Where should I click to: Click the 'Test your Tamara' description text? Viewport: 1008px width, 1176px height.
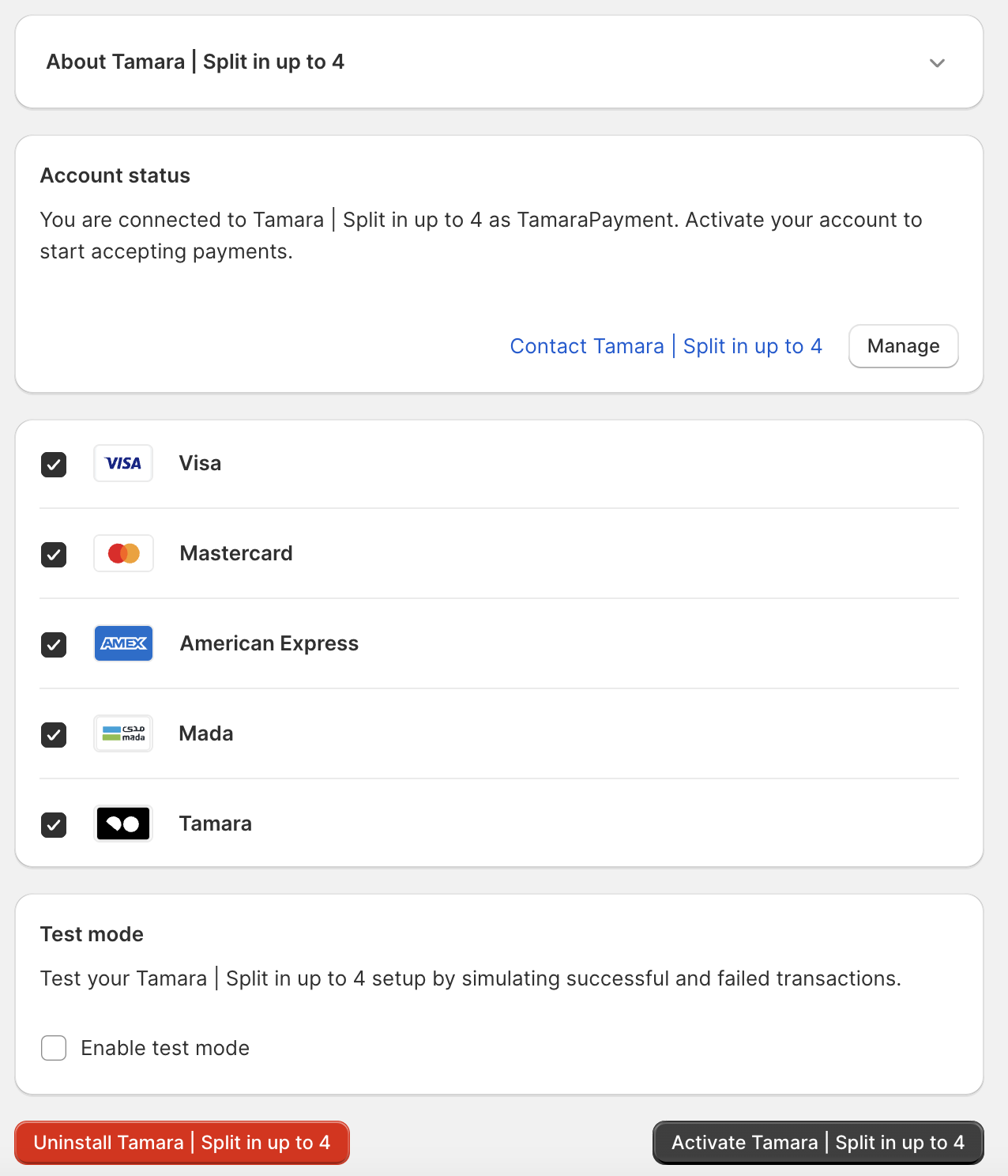pos(471,978)
